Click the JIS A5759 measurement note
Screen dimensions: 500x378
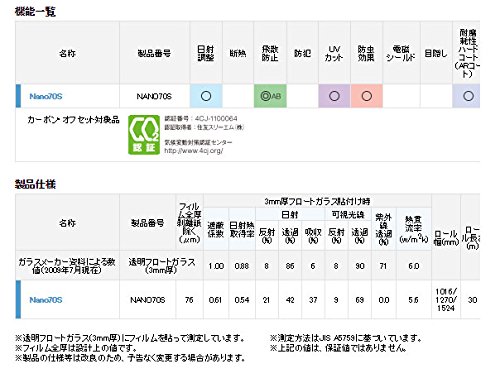[346, 338]
